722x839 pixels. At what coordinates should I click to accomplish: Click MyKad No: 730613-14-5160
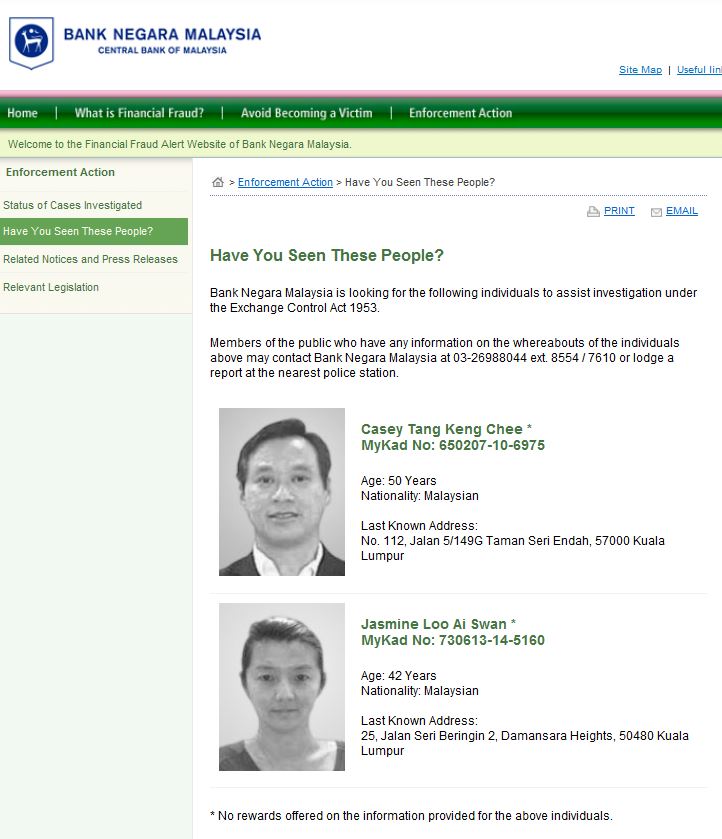[x=453, y=640]
